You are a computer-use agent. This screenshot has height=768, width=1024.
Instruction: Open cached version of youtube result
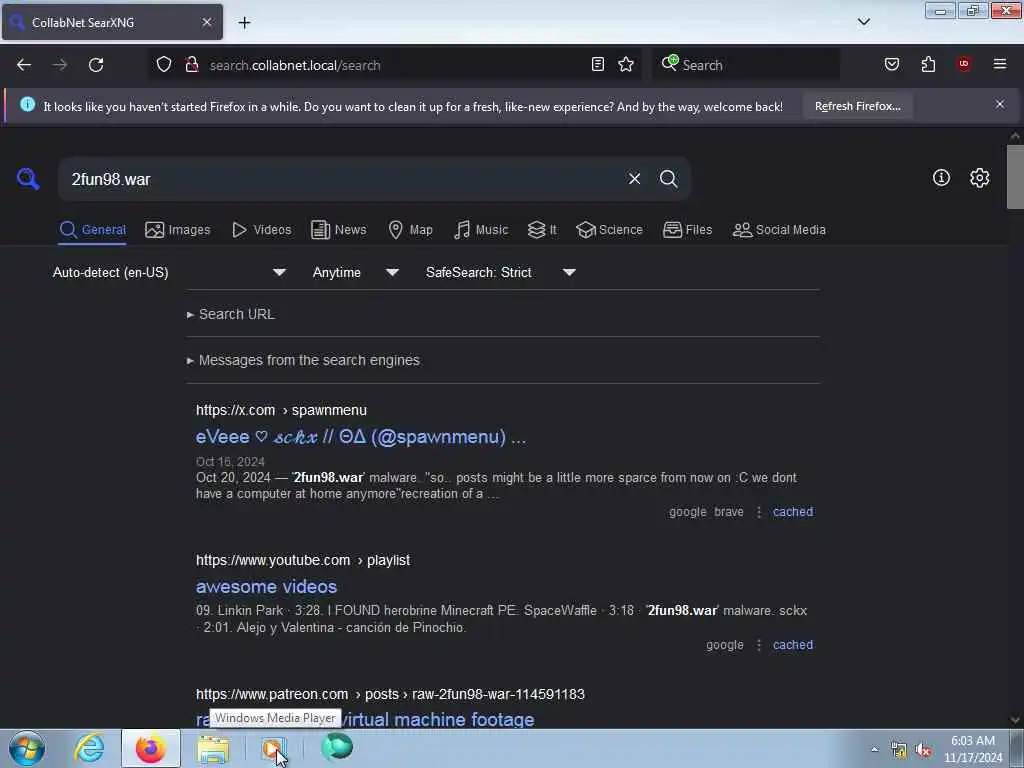click(793, 645)
